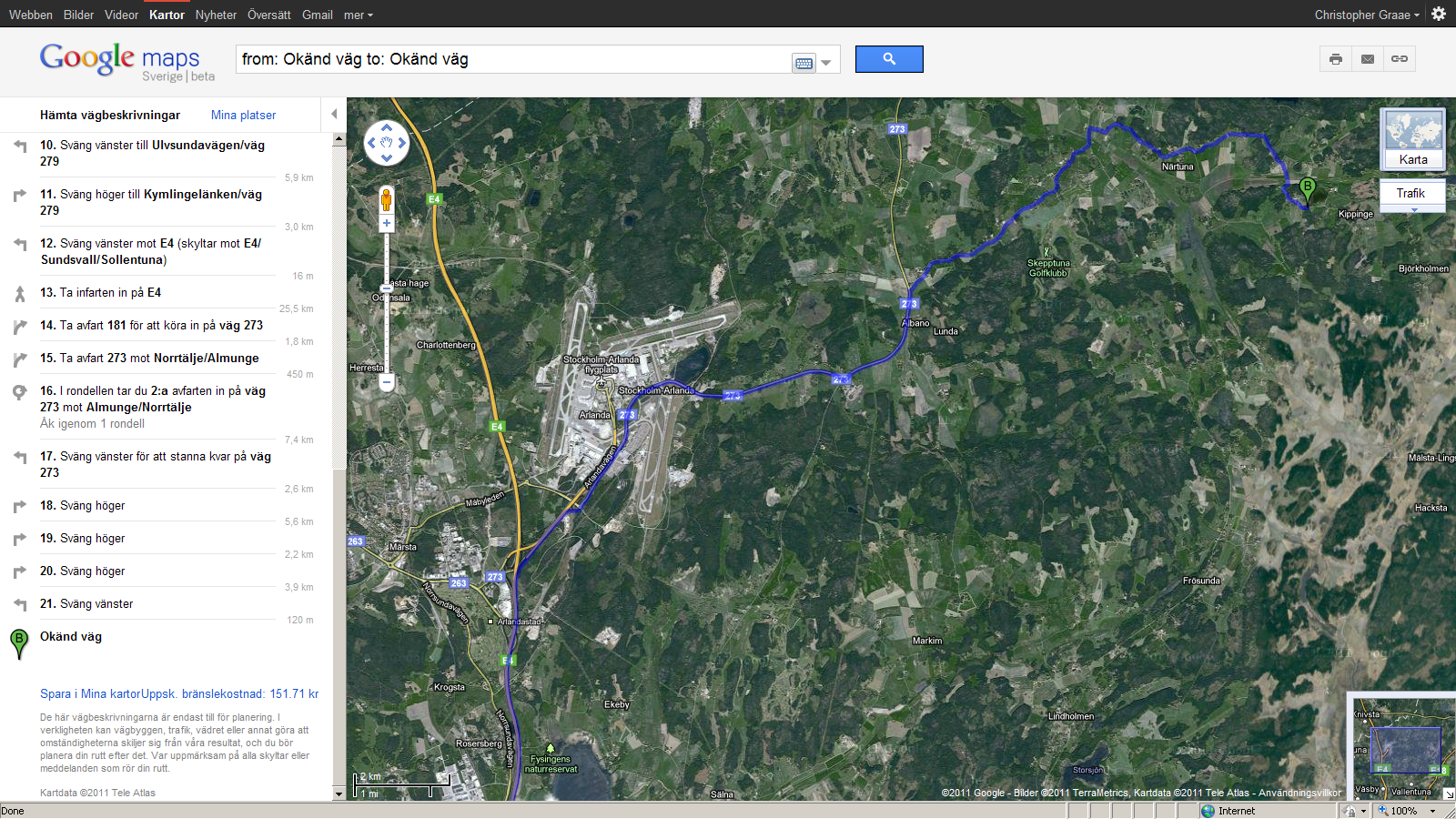
Task: Collapse the directions side panel arrow
Action: [x=334, y=115]
